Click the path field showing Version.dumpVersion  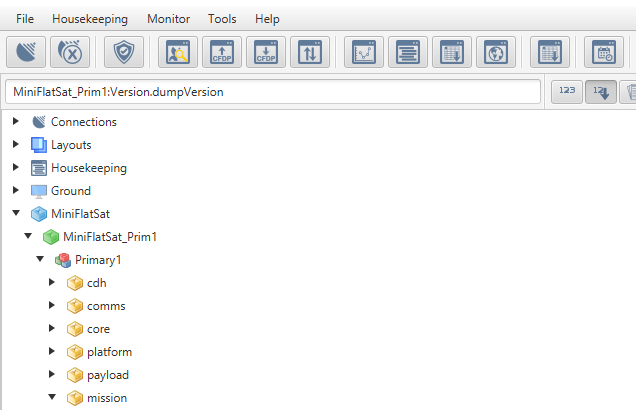pos(275,92)
